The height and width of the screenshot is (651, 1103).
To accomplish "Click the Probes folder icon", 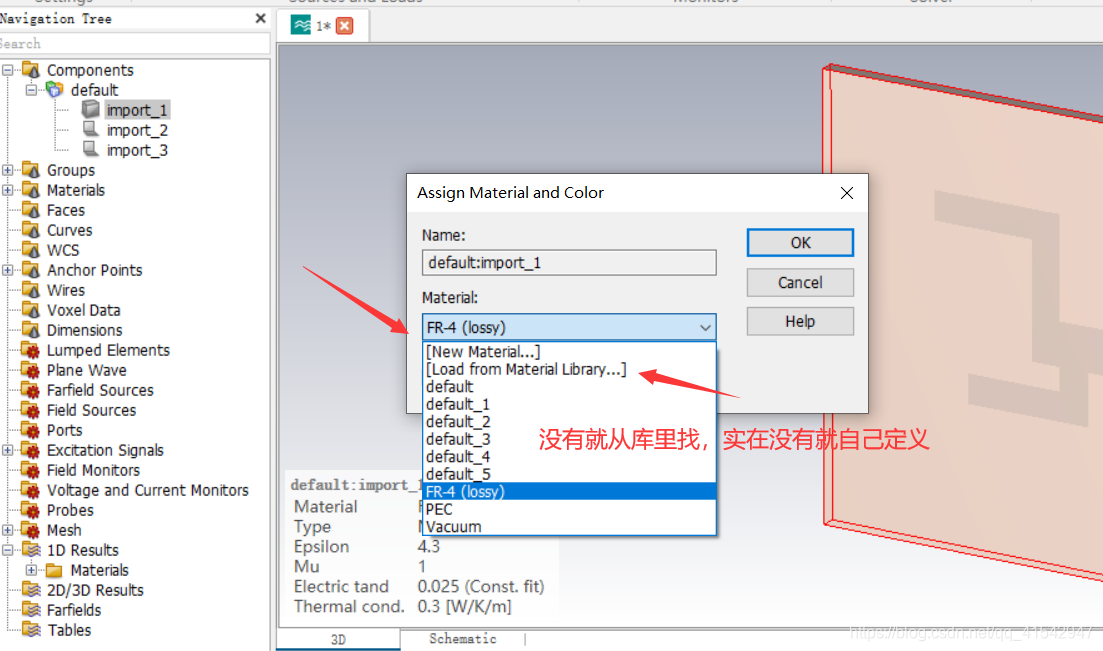I will (x=31, y=510).
